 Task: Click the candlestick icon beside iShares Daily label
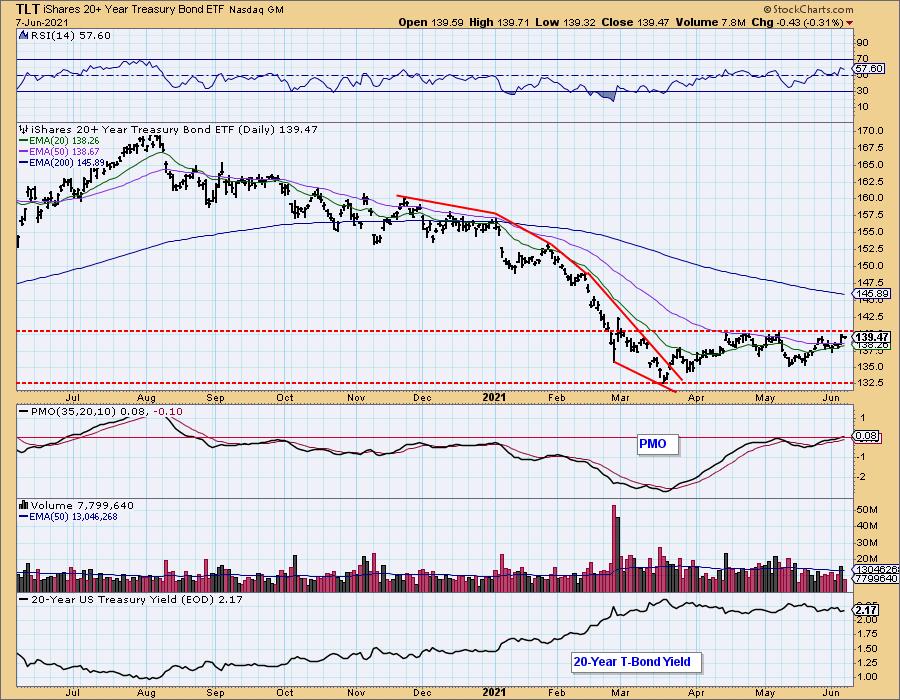(x=24, y=130)
